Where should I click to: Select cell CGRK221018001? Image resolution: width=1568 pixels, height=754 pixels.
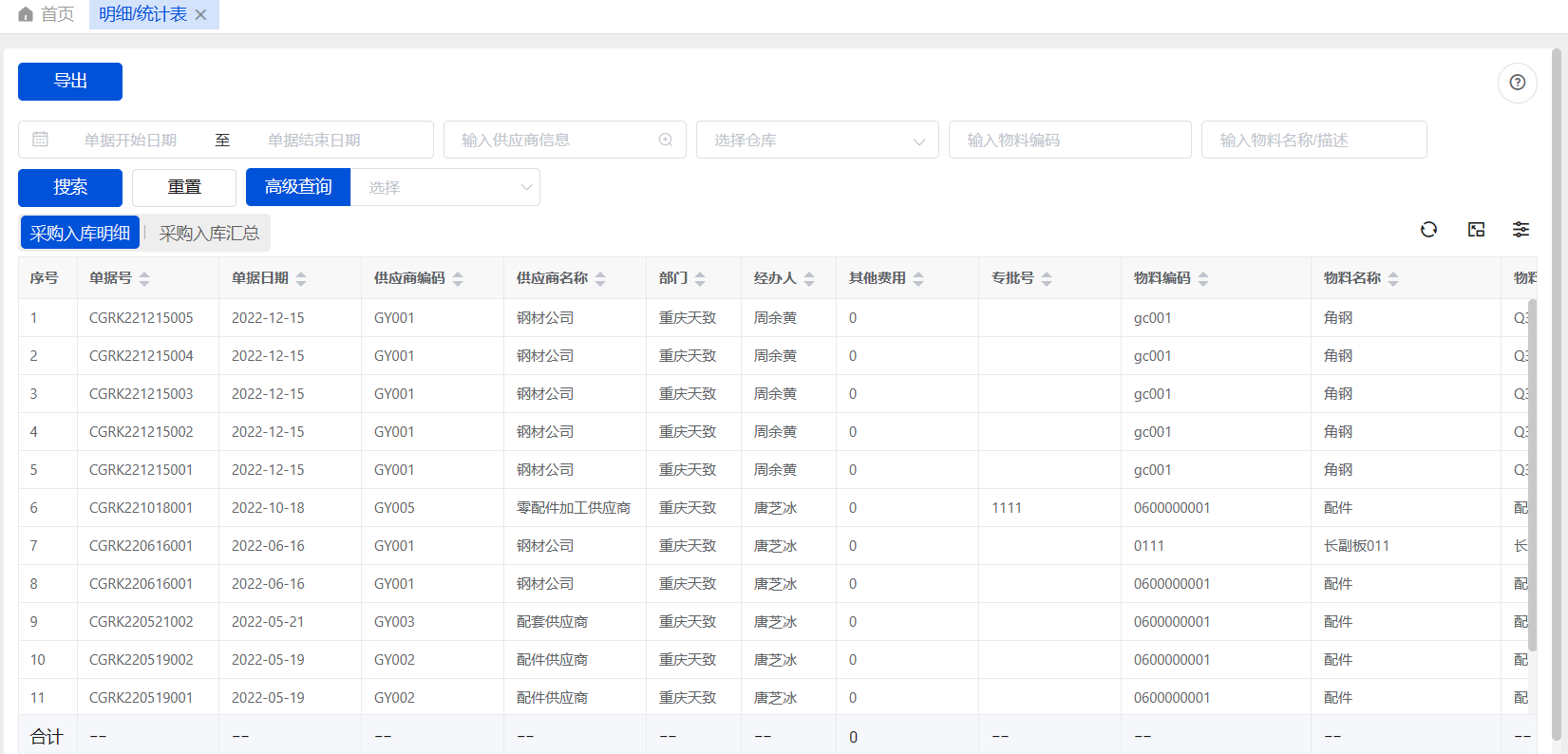(142, 508)
